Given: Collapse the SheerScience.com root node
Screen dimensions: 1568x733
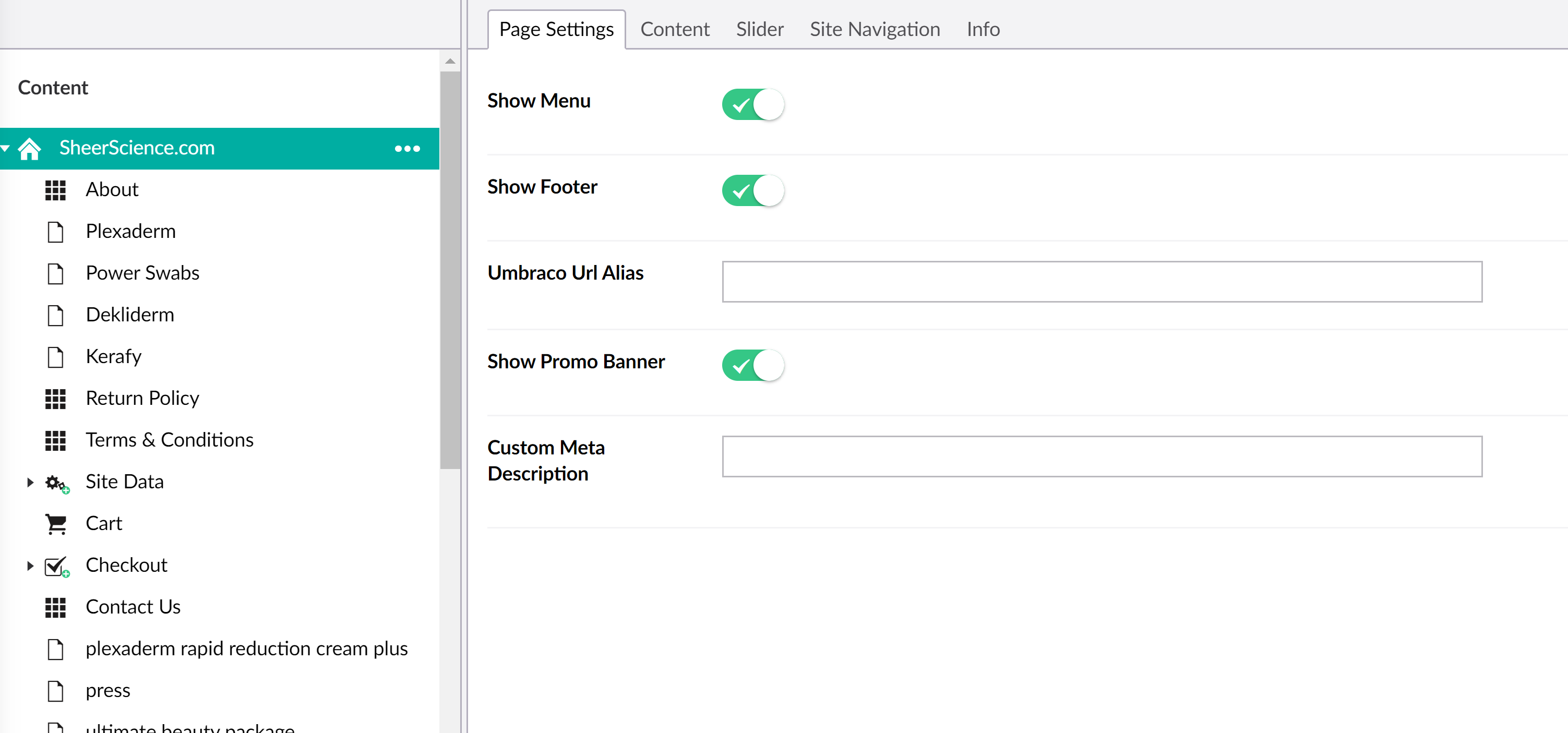Looking at the screenshot, I should click(5, 148).
